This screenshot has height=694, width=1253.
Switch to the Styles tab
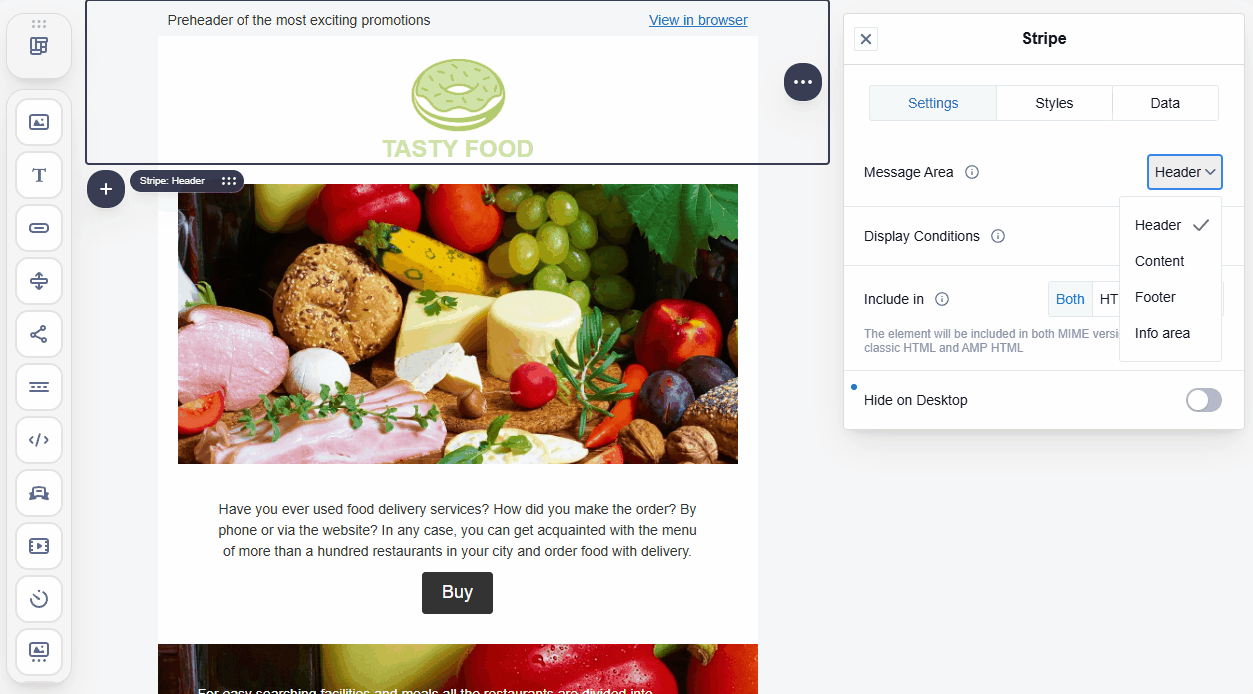pos(1054,103)
